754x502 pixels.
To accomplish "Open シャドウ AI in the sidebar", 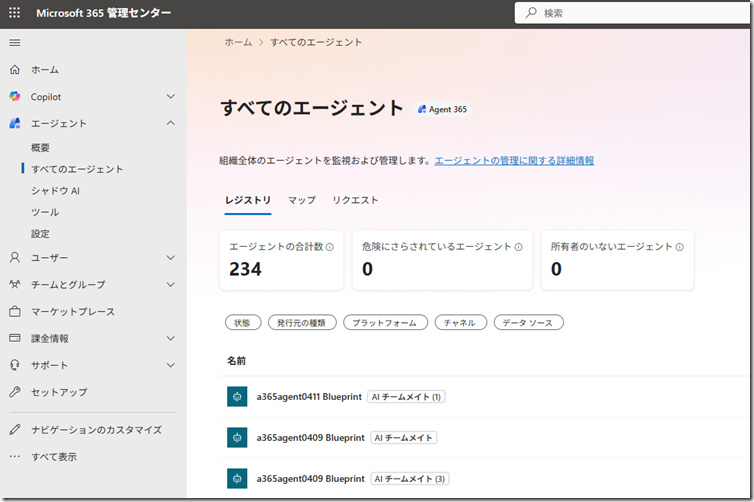I will coord(55,191).
